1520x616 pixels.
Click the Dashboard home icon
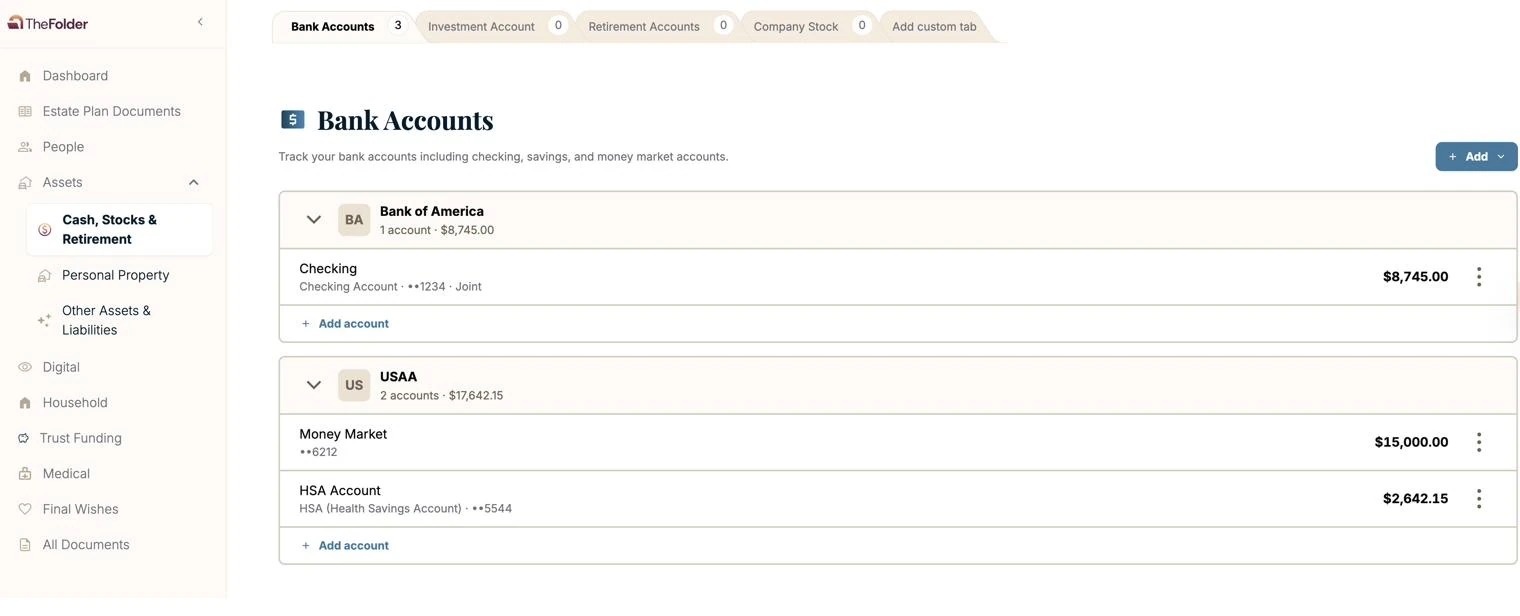coord(25,76)
